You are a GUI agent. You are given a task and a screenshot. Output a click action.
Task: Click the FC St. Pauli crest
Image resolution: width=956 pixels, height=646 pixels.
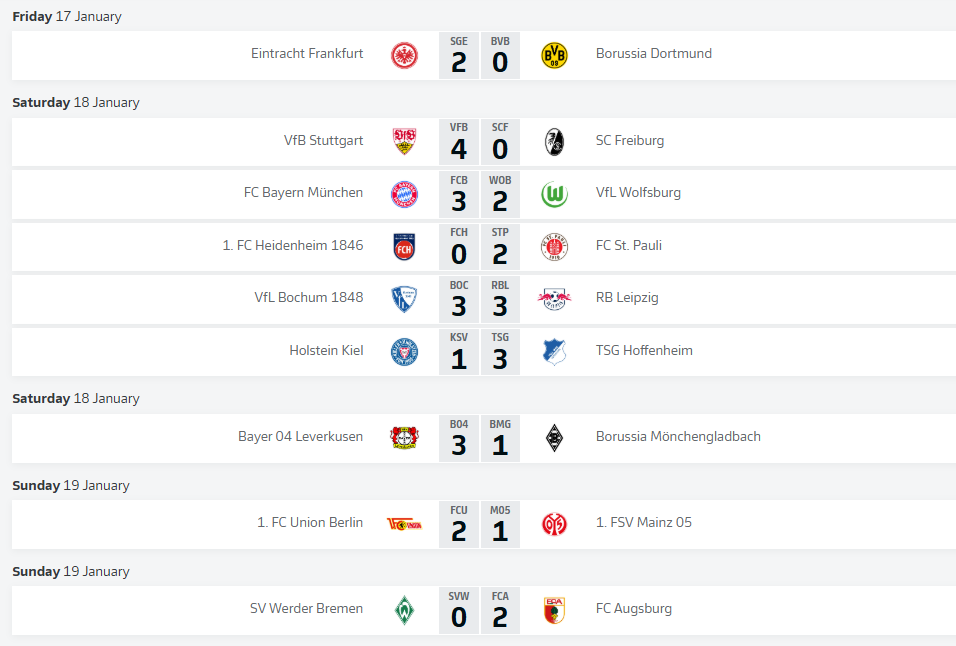(553, 246)
